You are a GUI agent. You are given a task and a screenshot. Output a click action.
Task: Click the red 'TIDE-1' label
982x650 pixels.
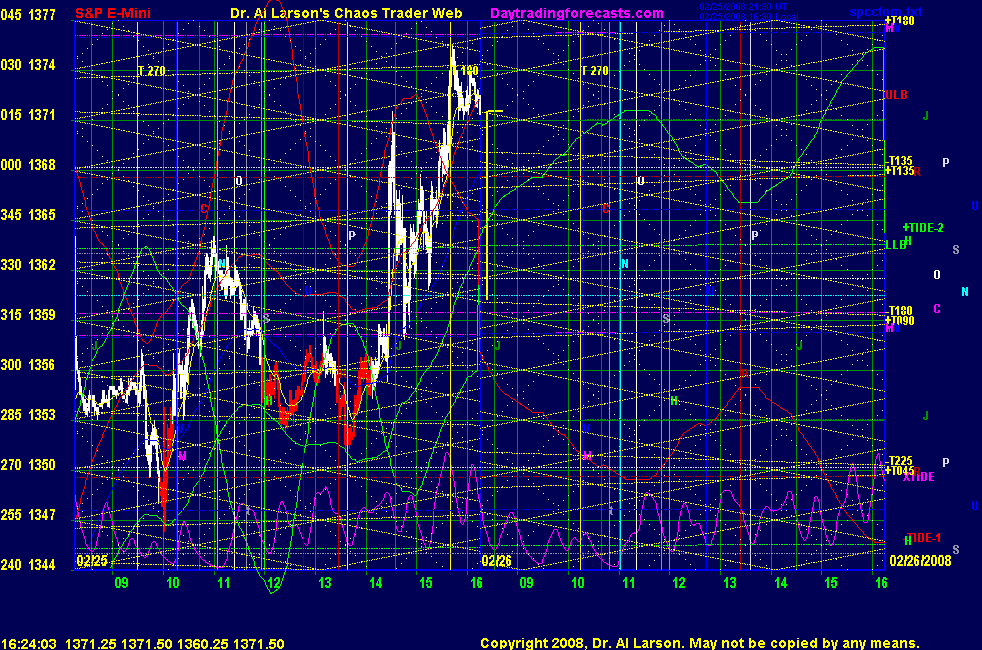(x=924, y=538)
